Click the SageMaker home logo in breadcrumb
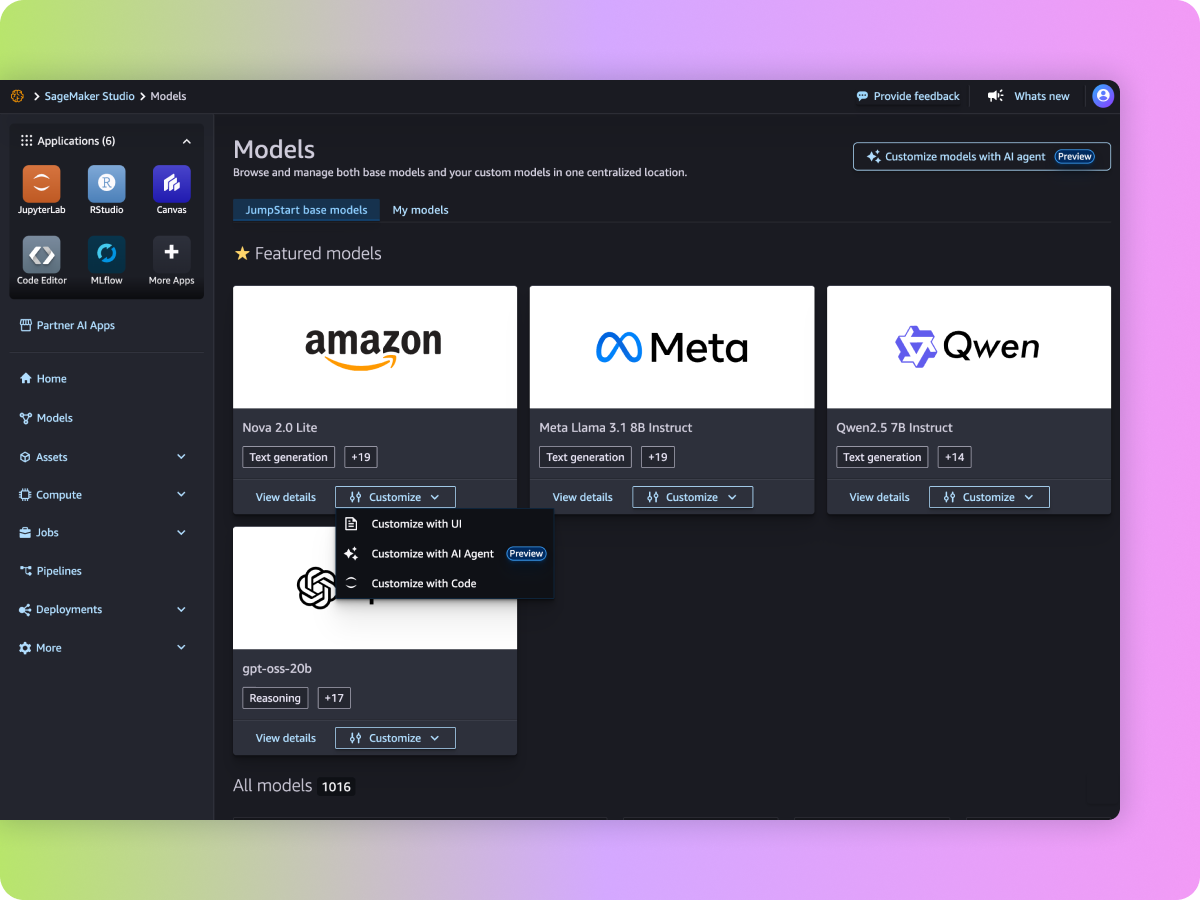This screenshot has height=900, width=1200. 17,96
